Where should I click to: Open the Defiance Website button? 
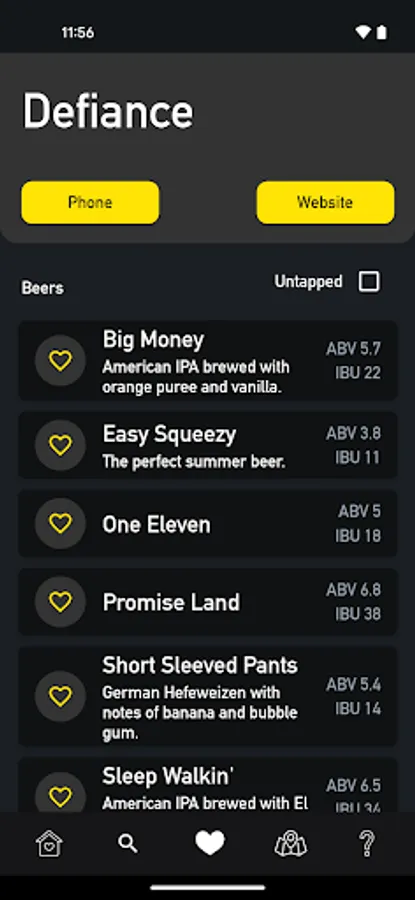(x=325, y=203)
